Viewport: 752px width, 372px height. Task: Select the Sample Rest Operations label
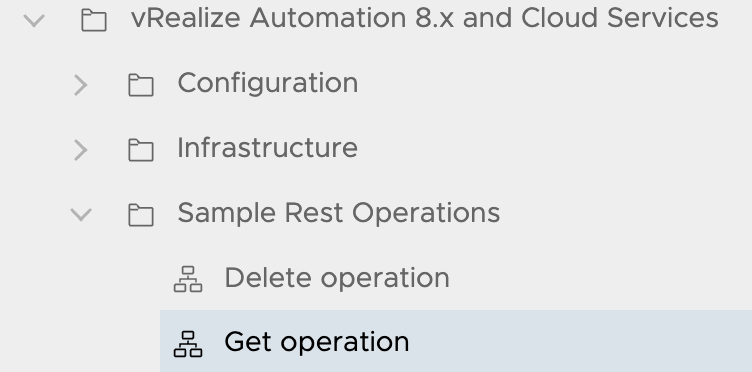click(339, 213)
